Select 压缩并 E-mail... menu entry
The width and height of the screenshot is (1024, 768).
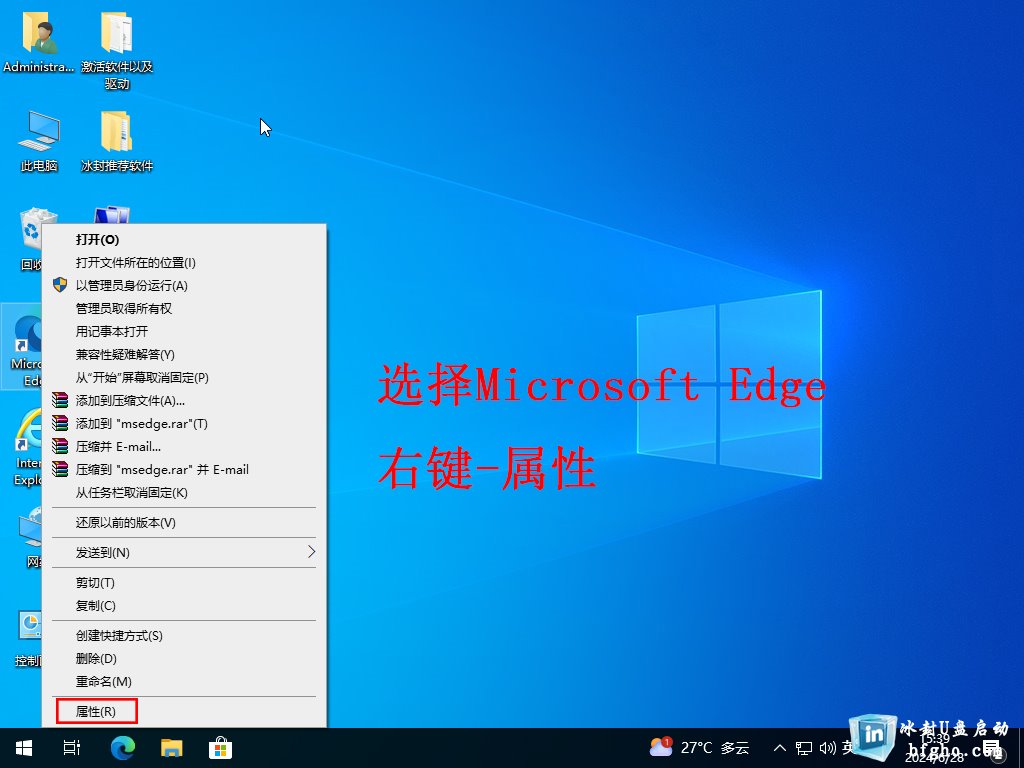pyautogui.click(x=184, y=447)
